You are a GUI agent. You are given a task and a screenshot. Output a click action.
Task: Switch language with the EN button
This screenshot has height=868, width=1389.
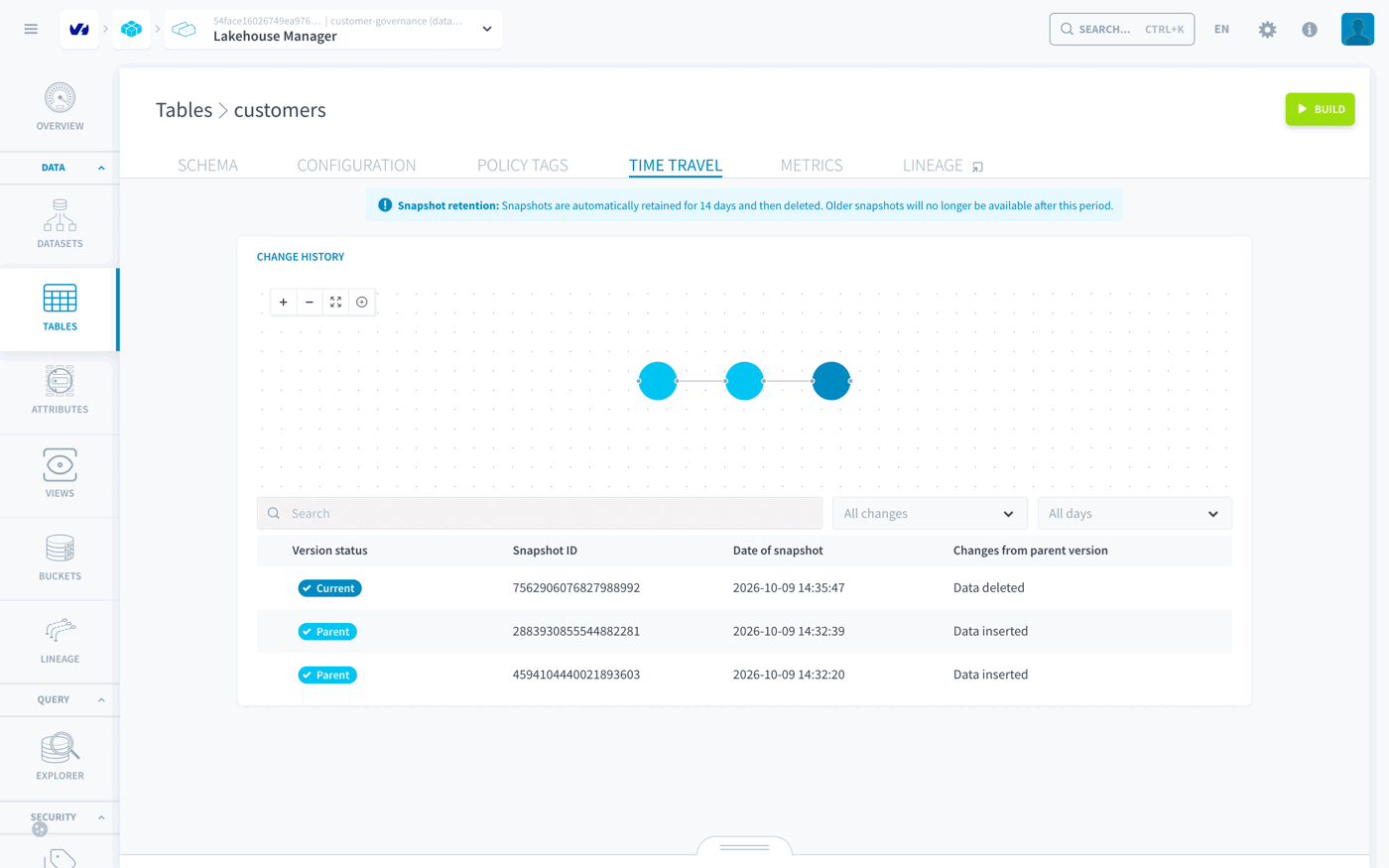tap(1221, 30)
